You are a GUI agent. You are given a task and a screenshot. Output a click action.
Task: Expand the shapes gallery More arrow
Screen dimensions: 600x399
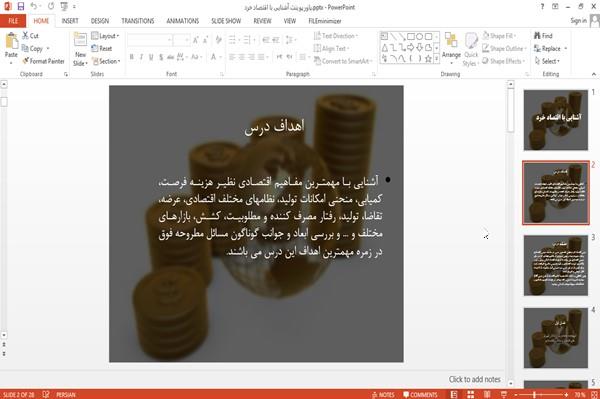click(x=437, y=59)
